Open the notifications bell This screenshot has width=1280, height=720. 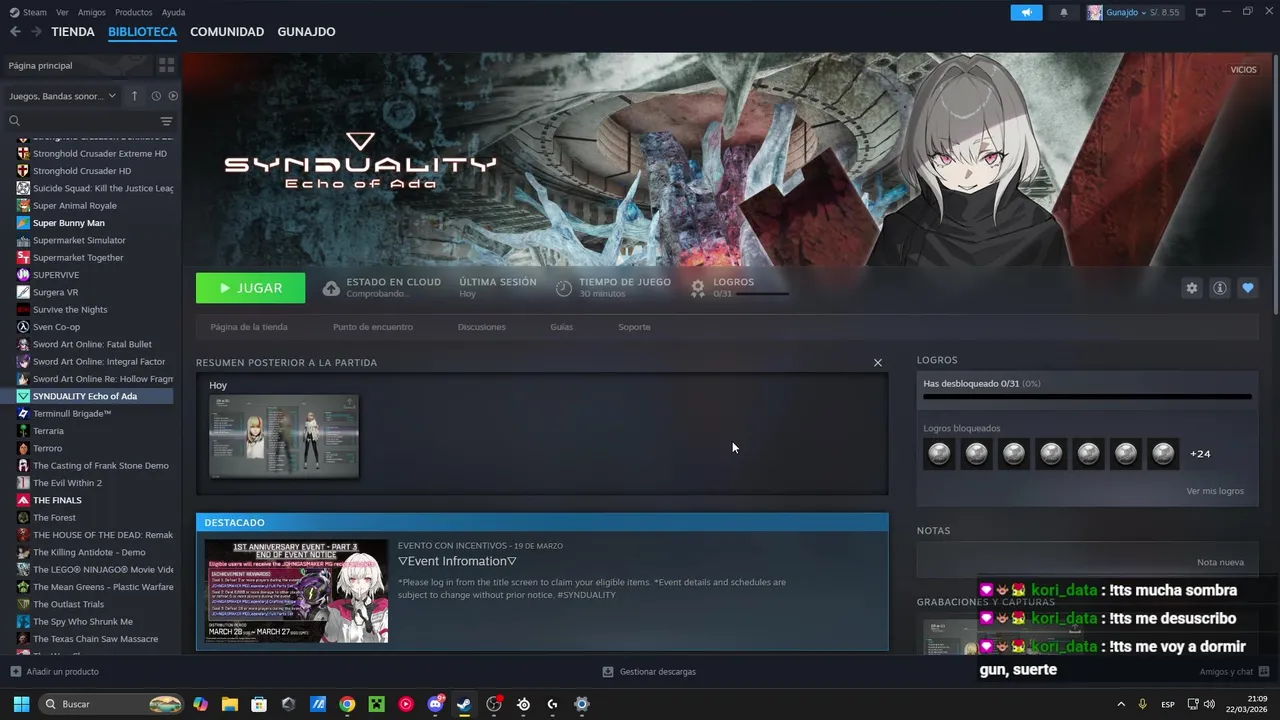(1063, 12)
